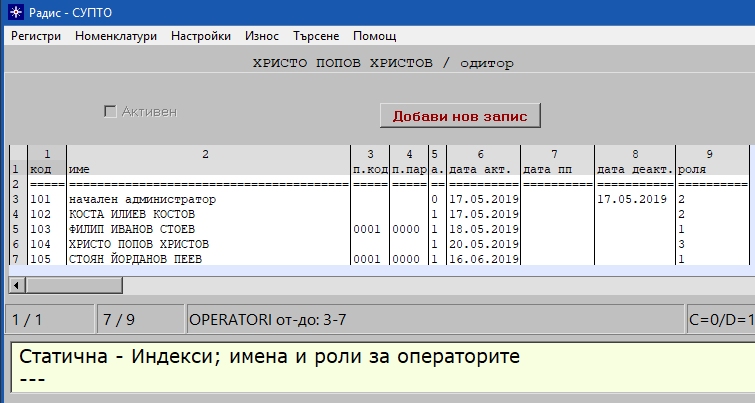The height and width of the screenshot is (403, 755).
Task: Select the cell 'ФИЛИП ИВАНОВ СТОЕВ'
Action: pyautogui.click(x=208, y=229)
